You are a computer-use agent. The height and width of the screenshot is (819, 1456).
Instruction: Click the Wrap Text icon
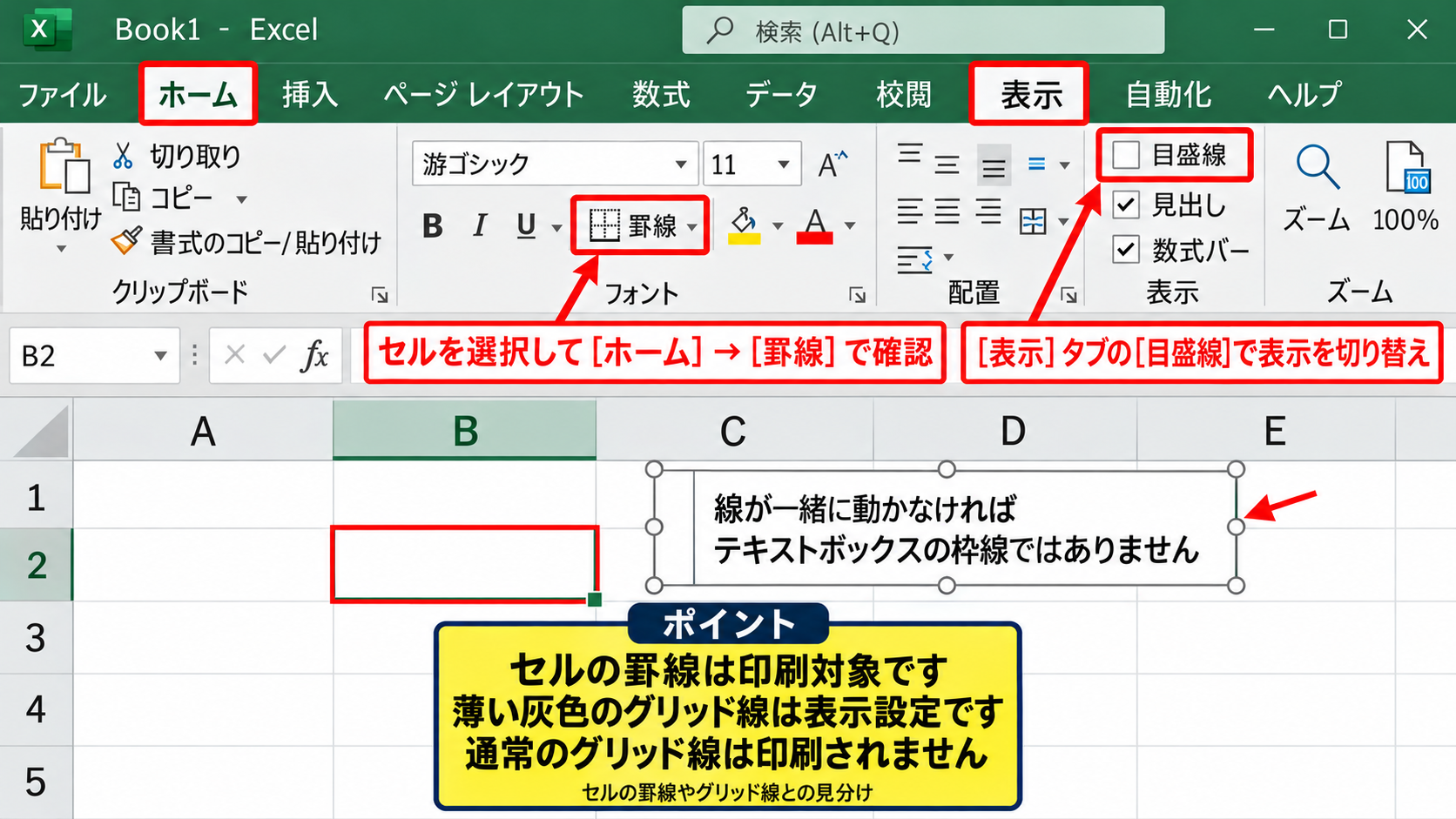point(915,259)
